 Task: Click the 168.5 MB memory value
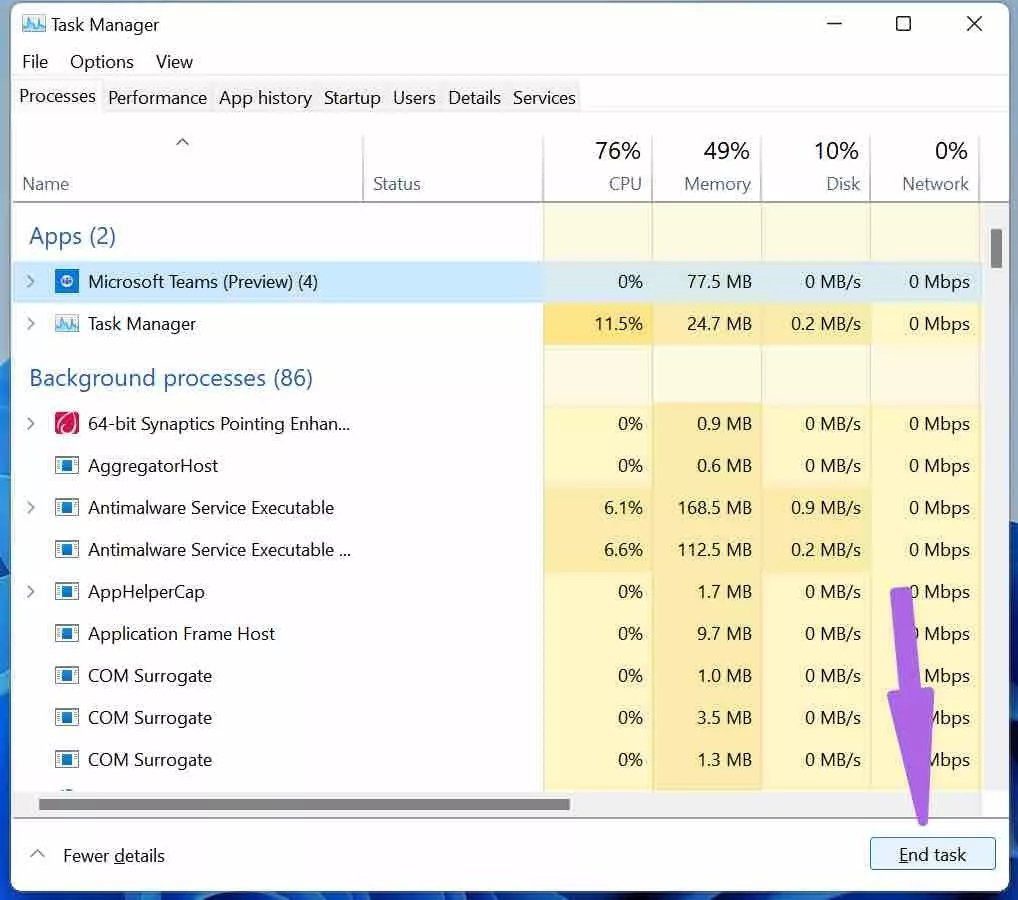tap(714, 507)
